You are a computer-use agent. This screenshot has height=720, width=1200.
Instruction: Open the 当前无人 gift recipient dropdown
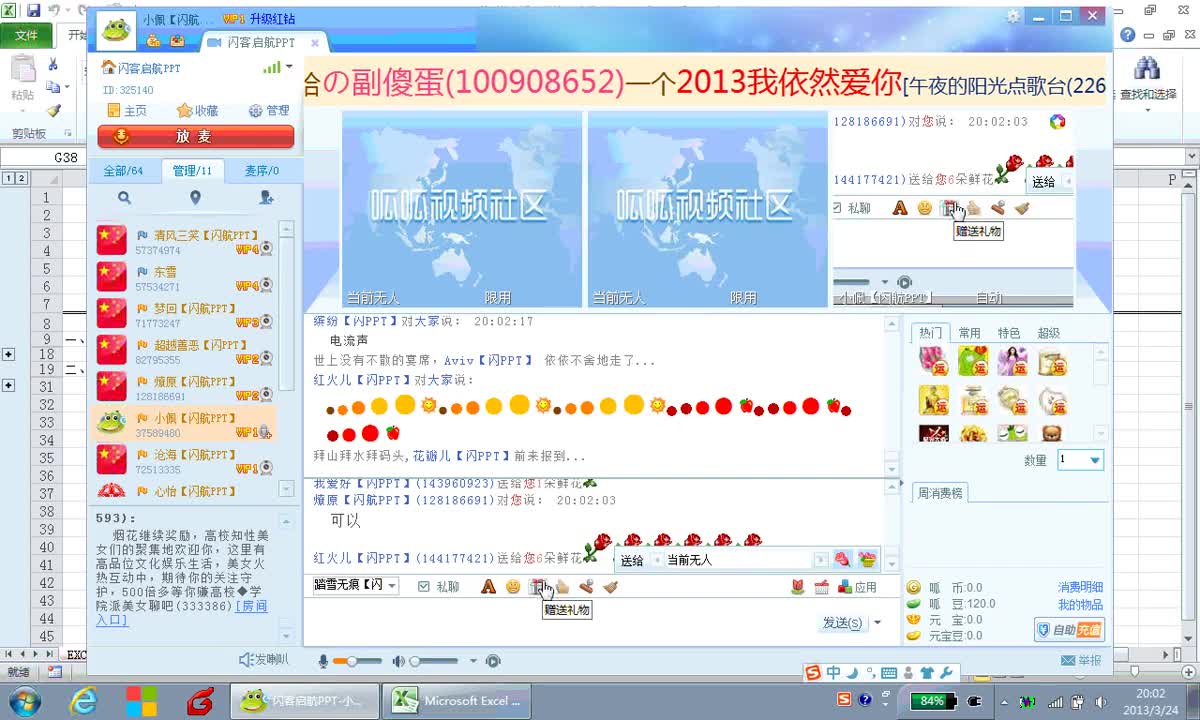coord(821,560)
